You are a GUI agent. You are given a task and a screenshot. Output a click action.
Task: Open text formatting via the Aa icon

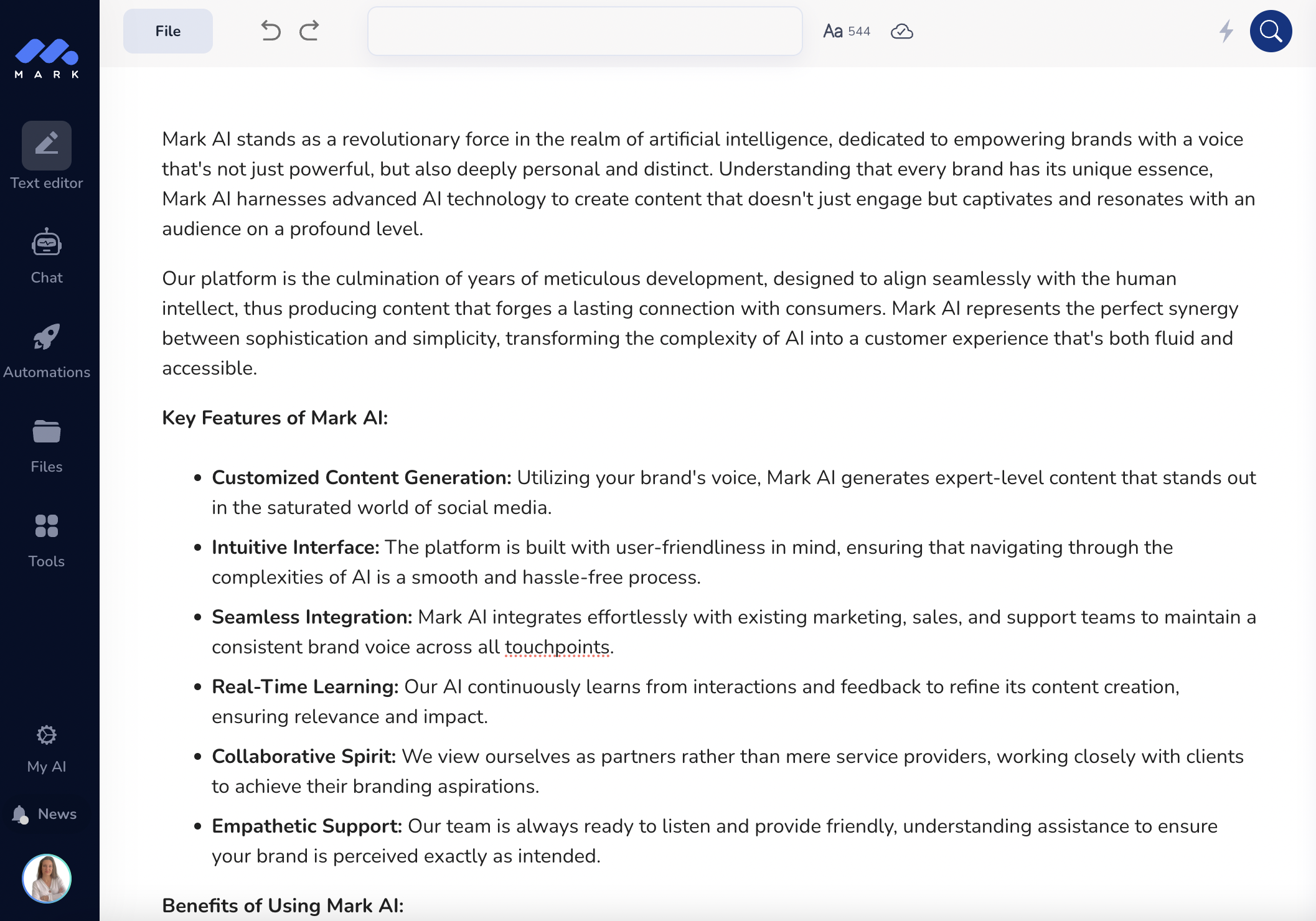click(x=832, y=30)
